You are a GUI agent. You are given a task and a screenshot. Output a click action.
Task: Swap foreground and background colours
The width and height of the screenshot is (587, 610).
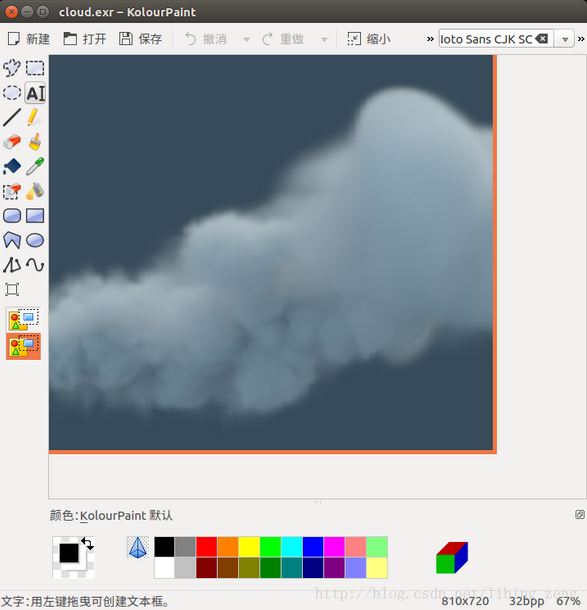[x=88, y=544]
